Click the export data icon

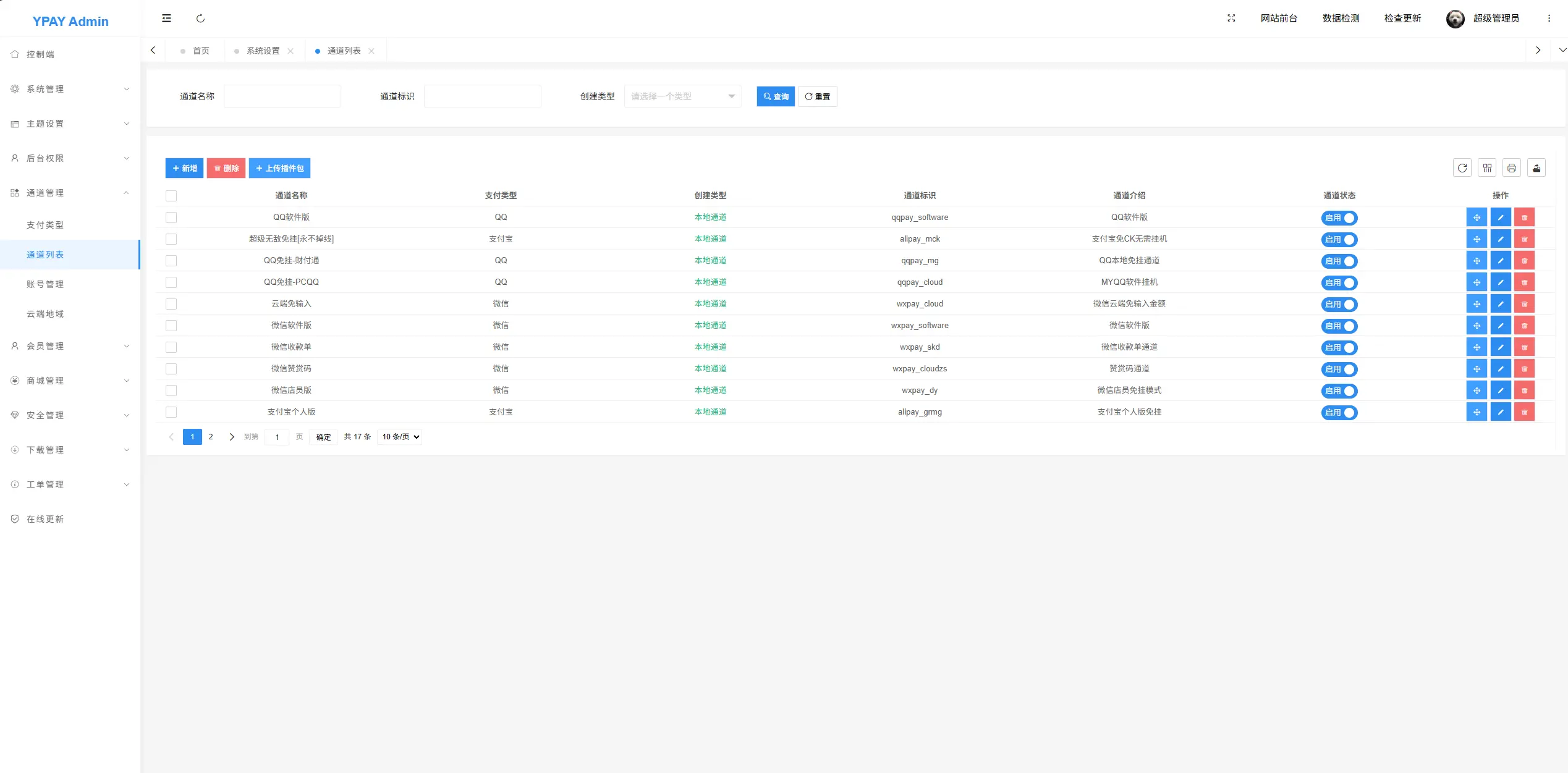(1536, 167)
